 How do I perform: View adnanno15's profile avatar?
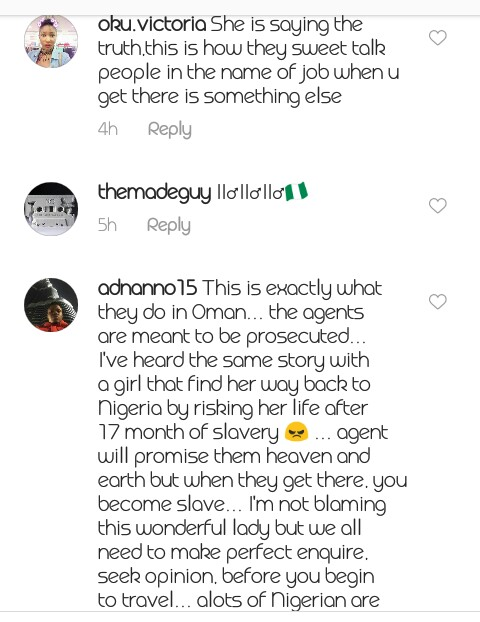[x=51, y=305]
